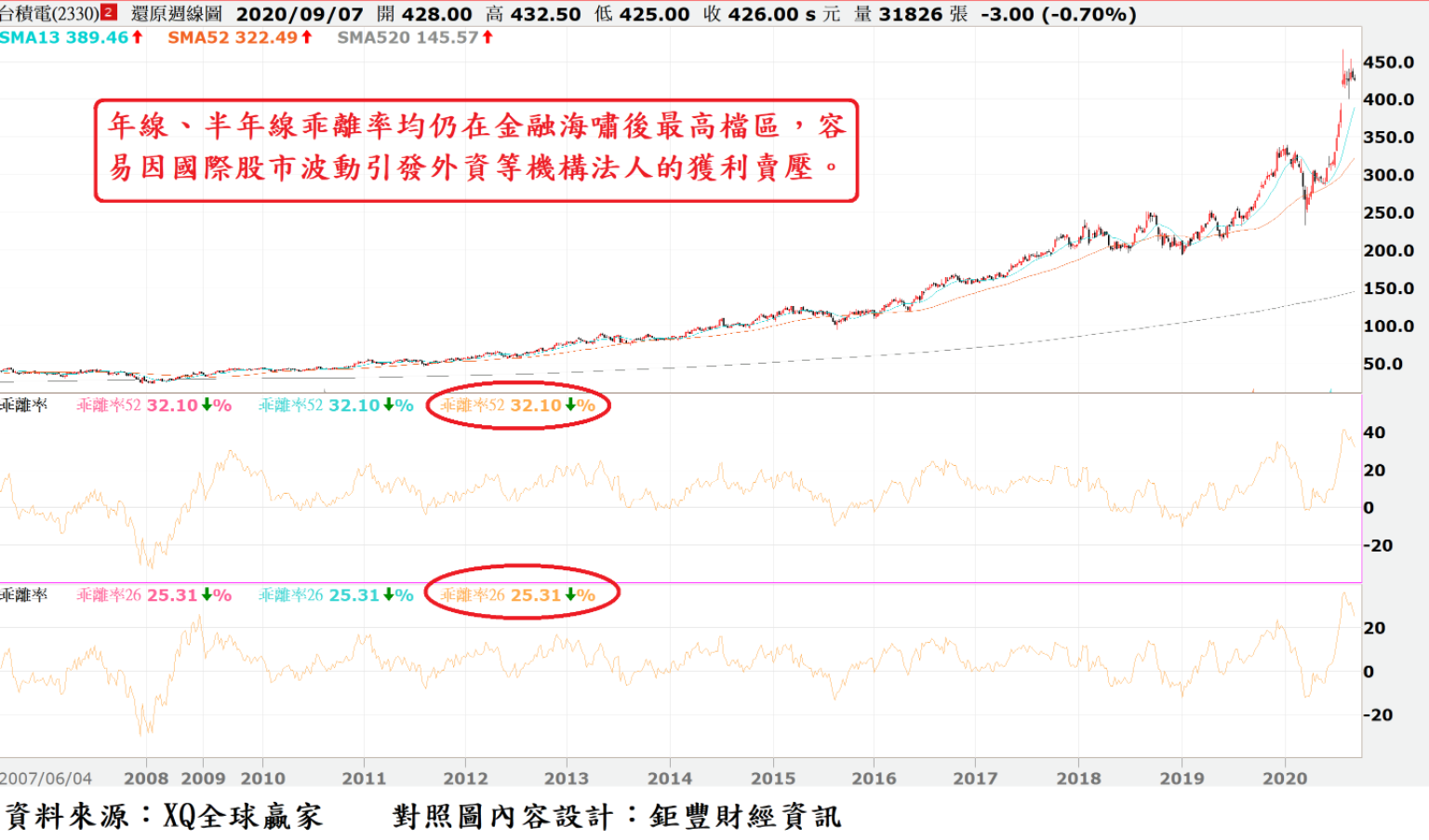The width and height of the screenshot is (1429, 840).
Task: Click the green down arrow in cyan 乖離率26 label
Action: point(388,595)
